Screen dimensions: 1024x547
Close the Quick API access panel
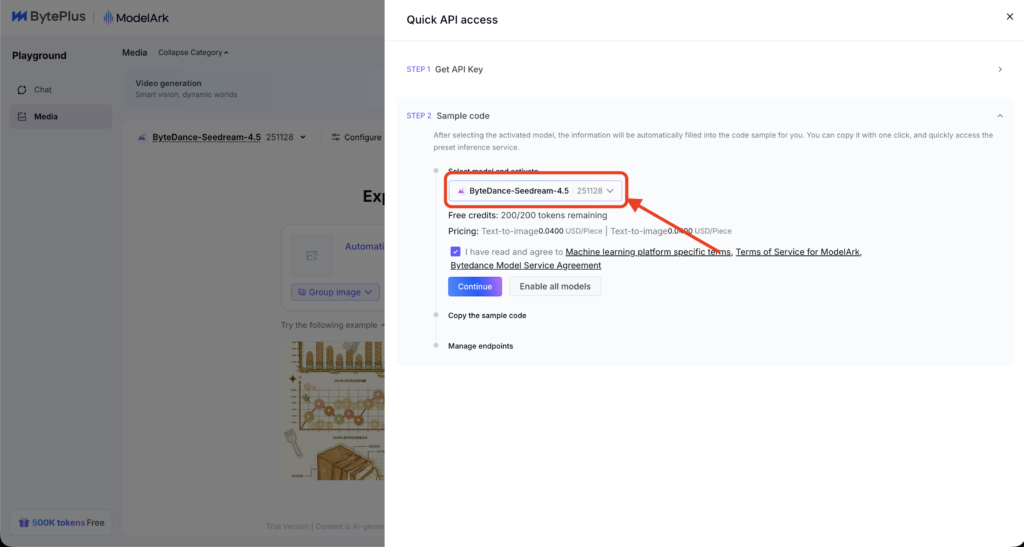[1009, 16]
